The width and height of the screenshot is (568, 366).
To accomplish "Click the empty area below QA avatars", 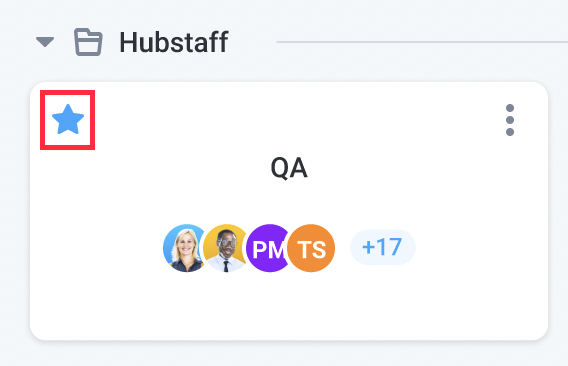I will pyautogui.click(x=289, y=306).
